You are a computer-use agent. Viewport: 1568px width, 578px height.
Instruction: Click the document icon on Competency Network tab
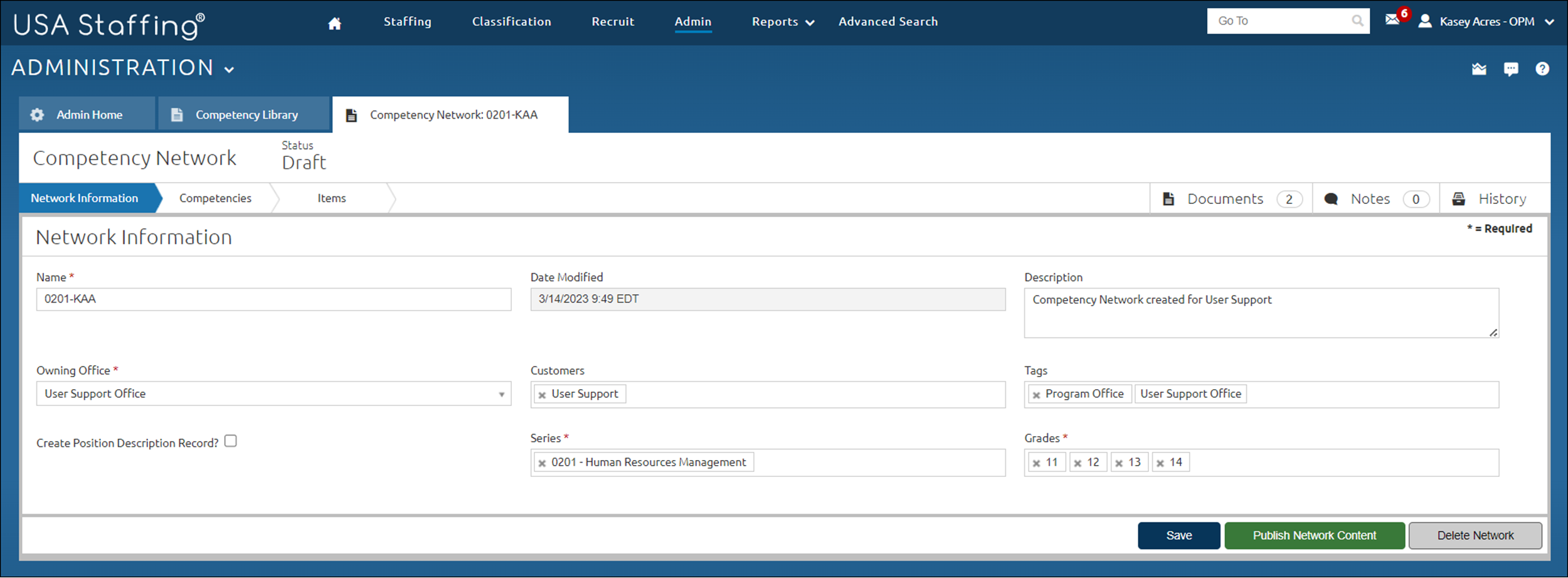coord(351,115)
